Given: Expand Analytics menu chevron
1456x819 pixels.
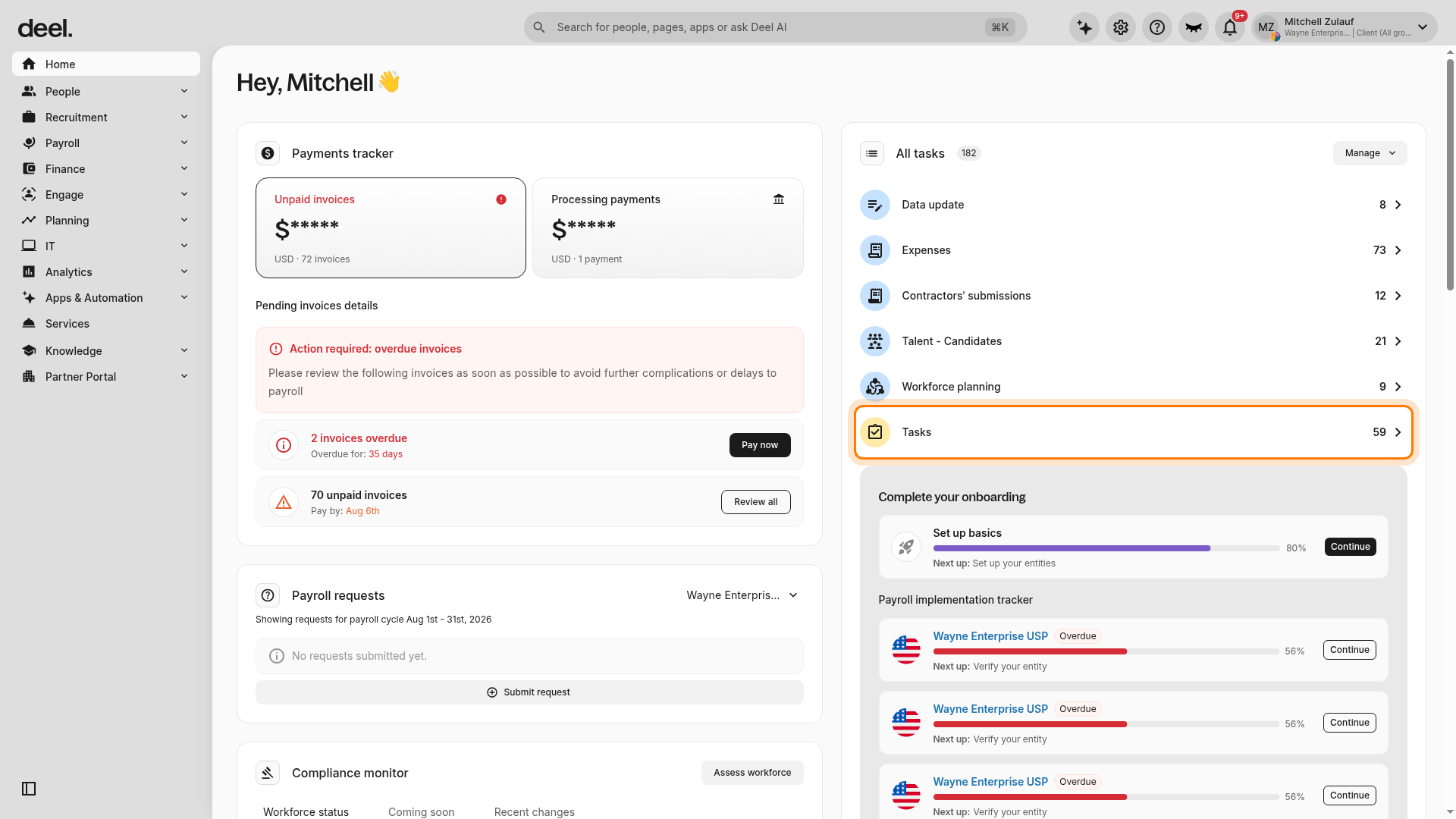Looking at the screenshot, I should click(x=184, y=271).
